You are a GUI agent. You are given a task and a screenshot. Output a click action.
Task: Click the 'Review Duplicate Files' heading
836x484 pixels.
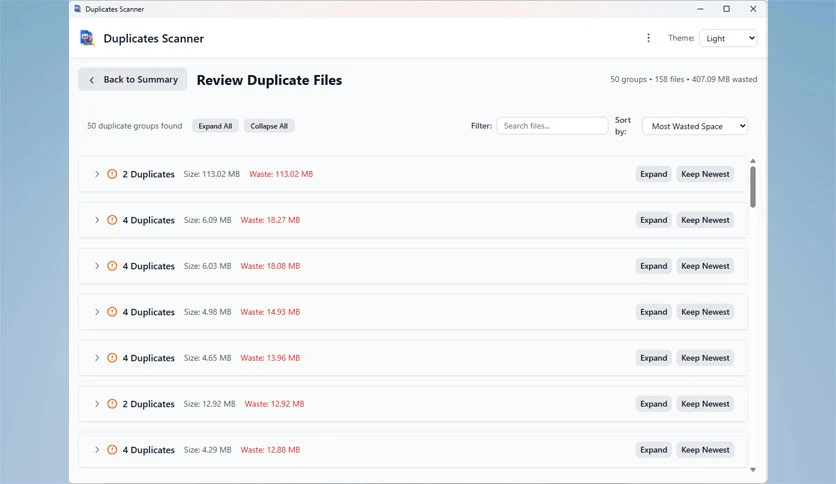tap(269, 80)
